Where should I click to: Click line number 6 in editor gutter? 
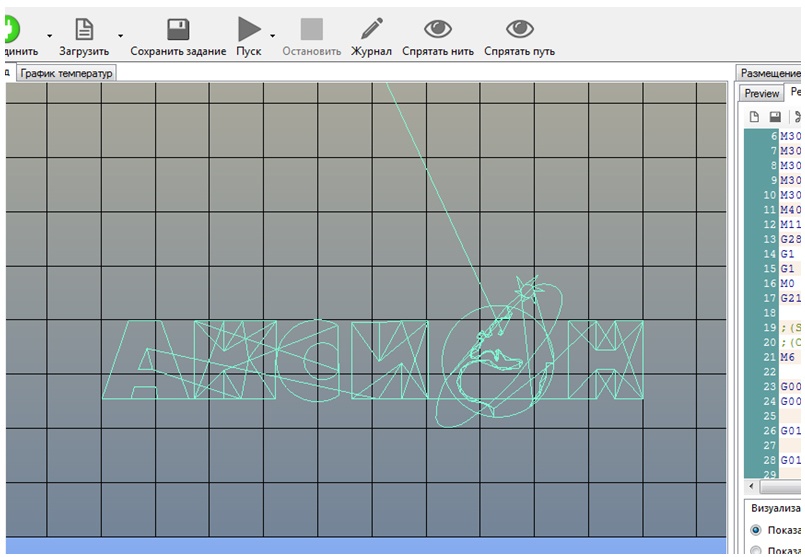tap(774, 136)
